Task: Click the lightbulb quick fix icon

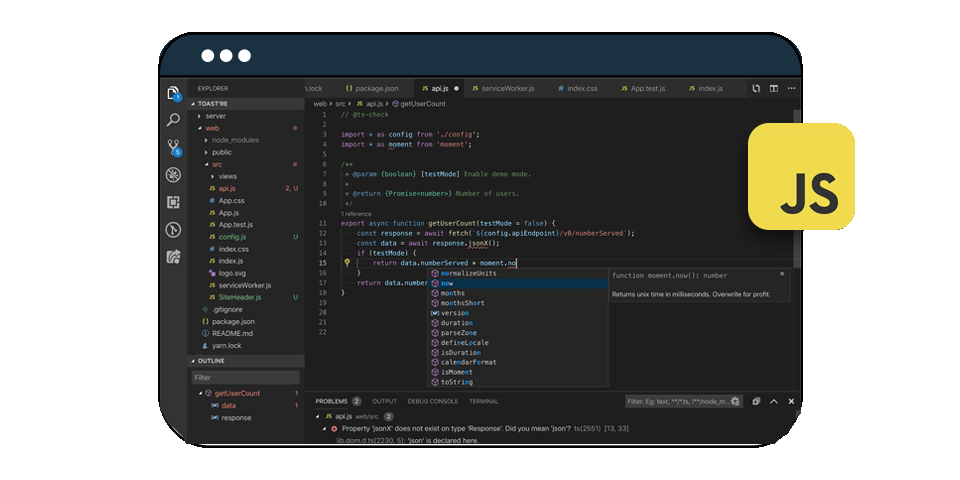Action: tap(347, 263)
